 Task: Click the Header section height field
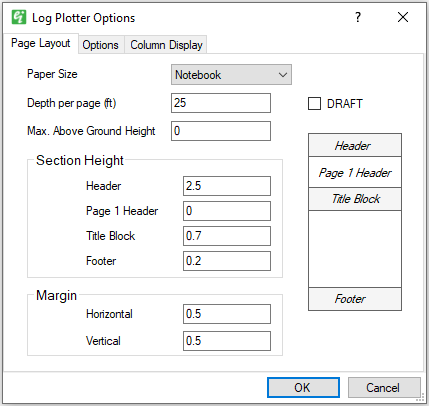tap(227, 186)
